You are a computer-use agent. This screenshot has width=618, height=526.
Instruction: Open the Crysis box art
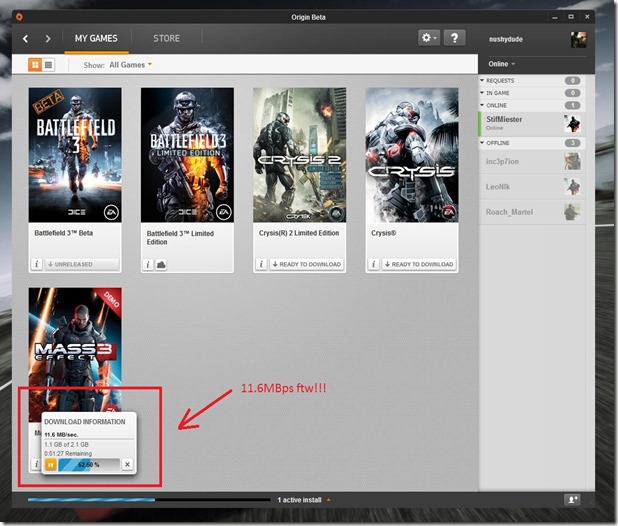point(412,155)
